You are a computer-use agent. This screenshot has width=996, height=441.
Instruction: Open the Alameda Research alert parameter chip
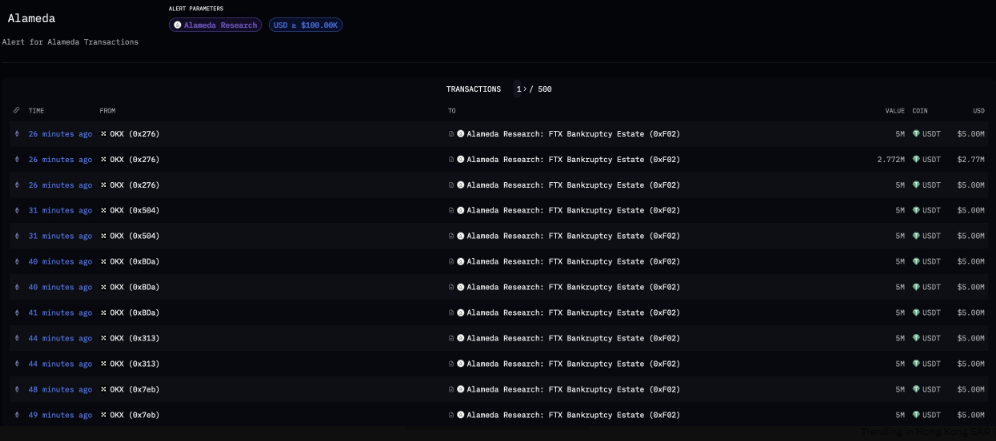coord(215,25)
